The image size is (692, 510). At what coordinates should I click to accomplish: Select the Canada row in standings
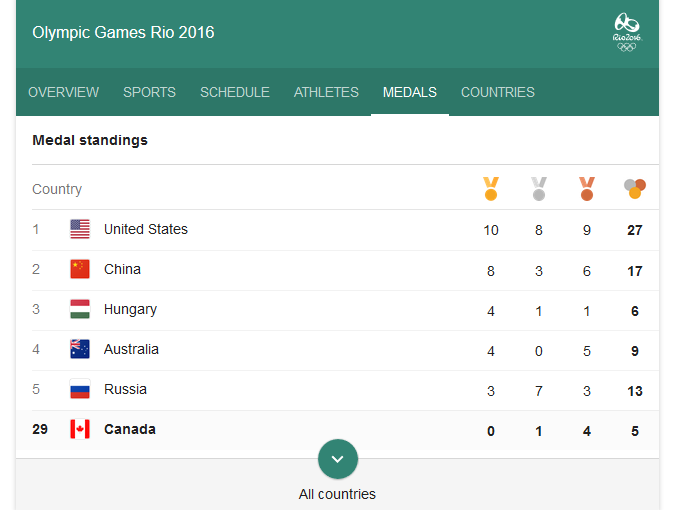pos(300,430)
